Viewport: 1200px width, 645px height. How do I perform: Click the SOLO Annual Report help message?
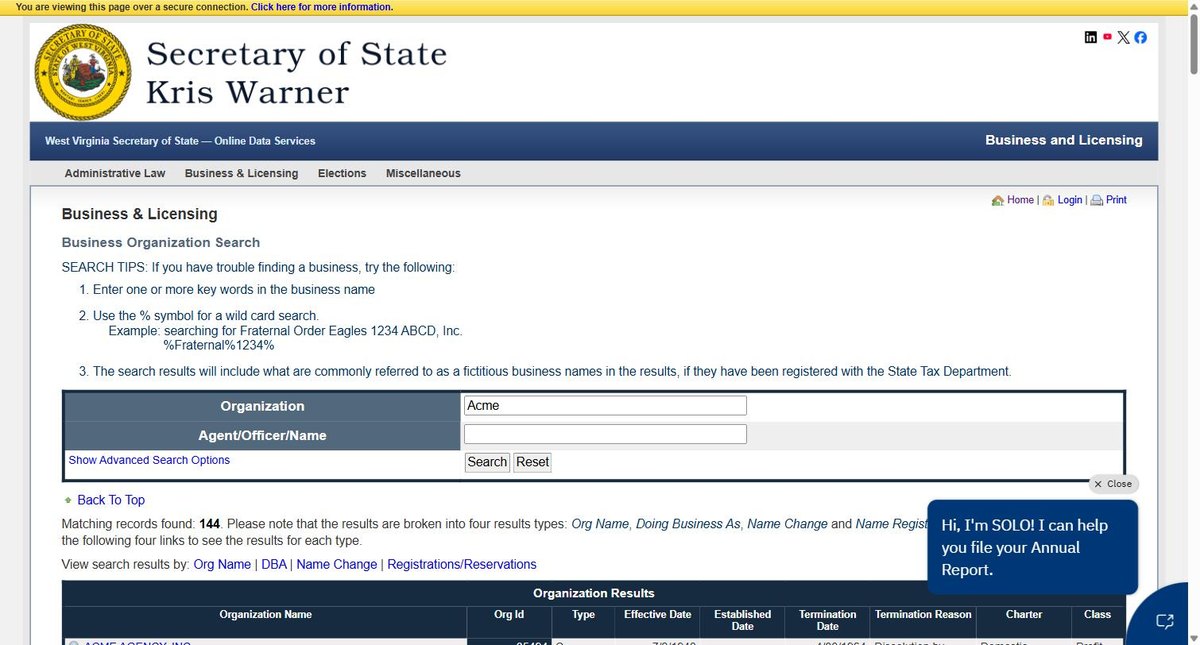(1033, 547)
